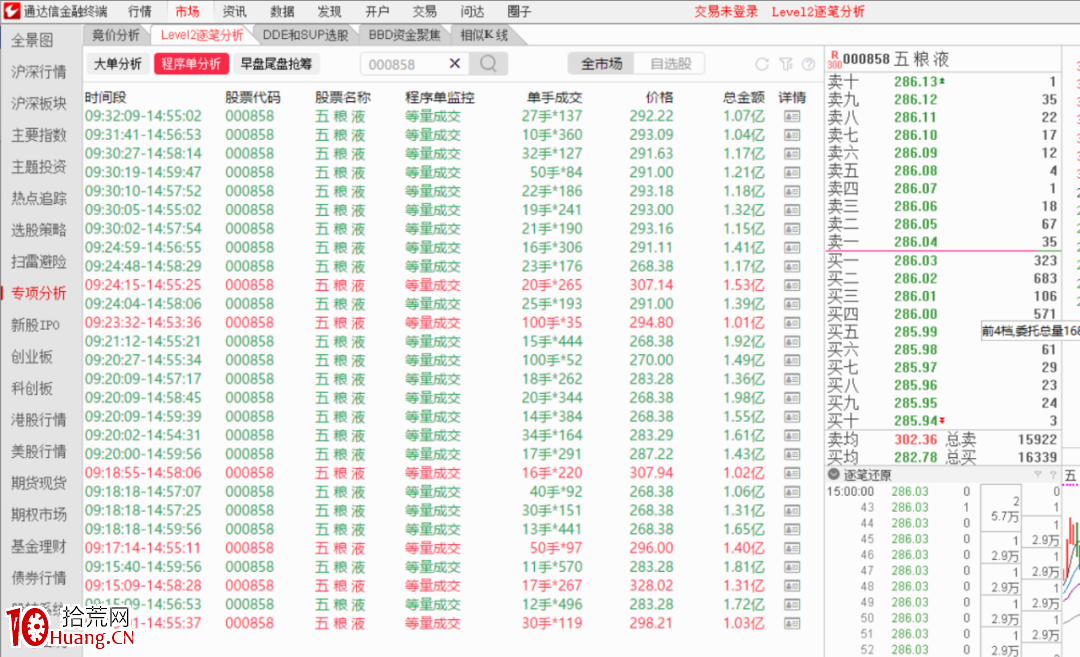
Task: Open the help question mark icon
Action: click(809, 64)
